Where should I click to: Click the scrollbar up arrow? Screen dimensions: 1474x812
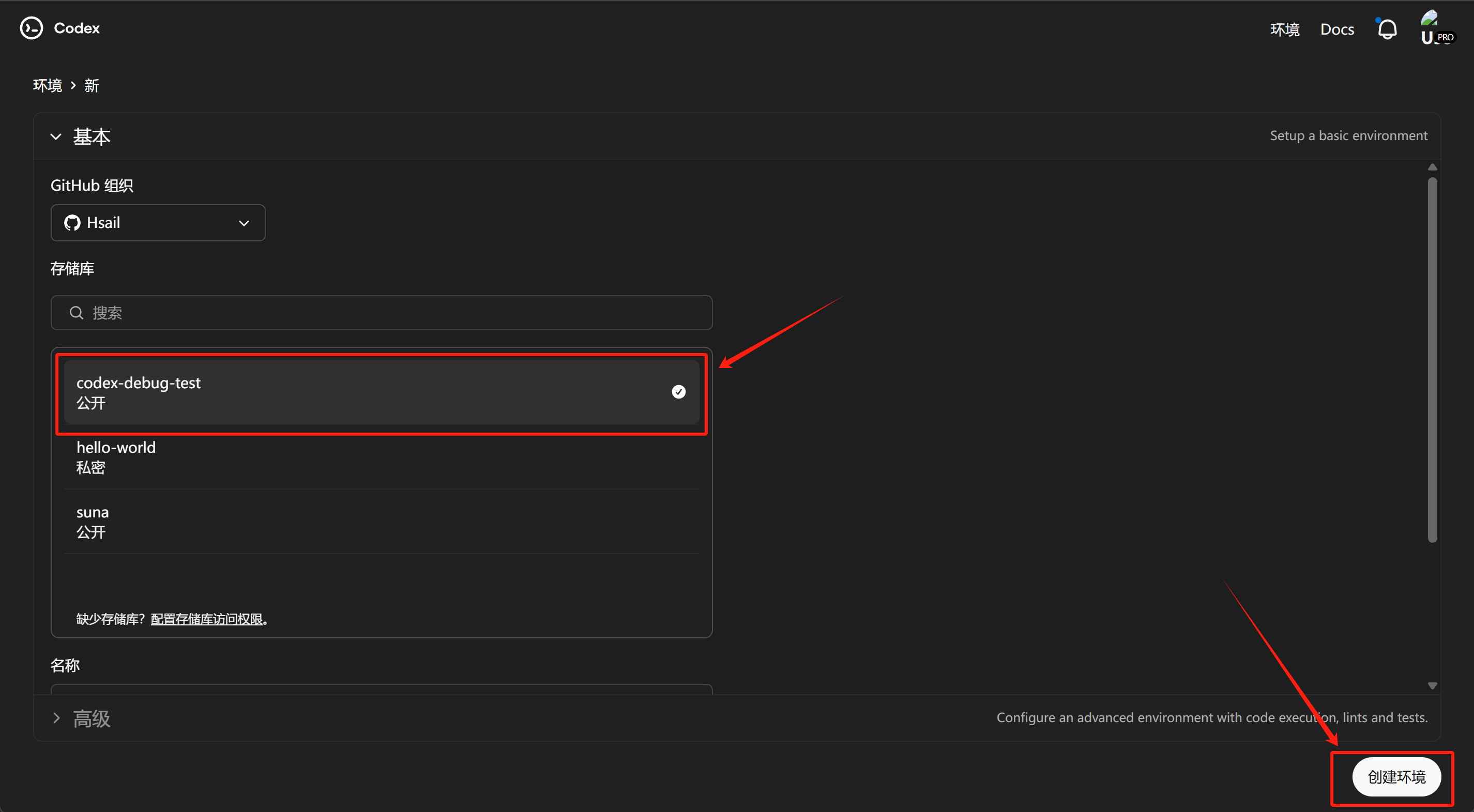click(x=1432, y=167)
